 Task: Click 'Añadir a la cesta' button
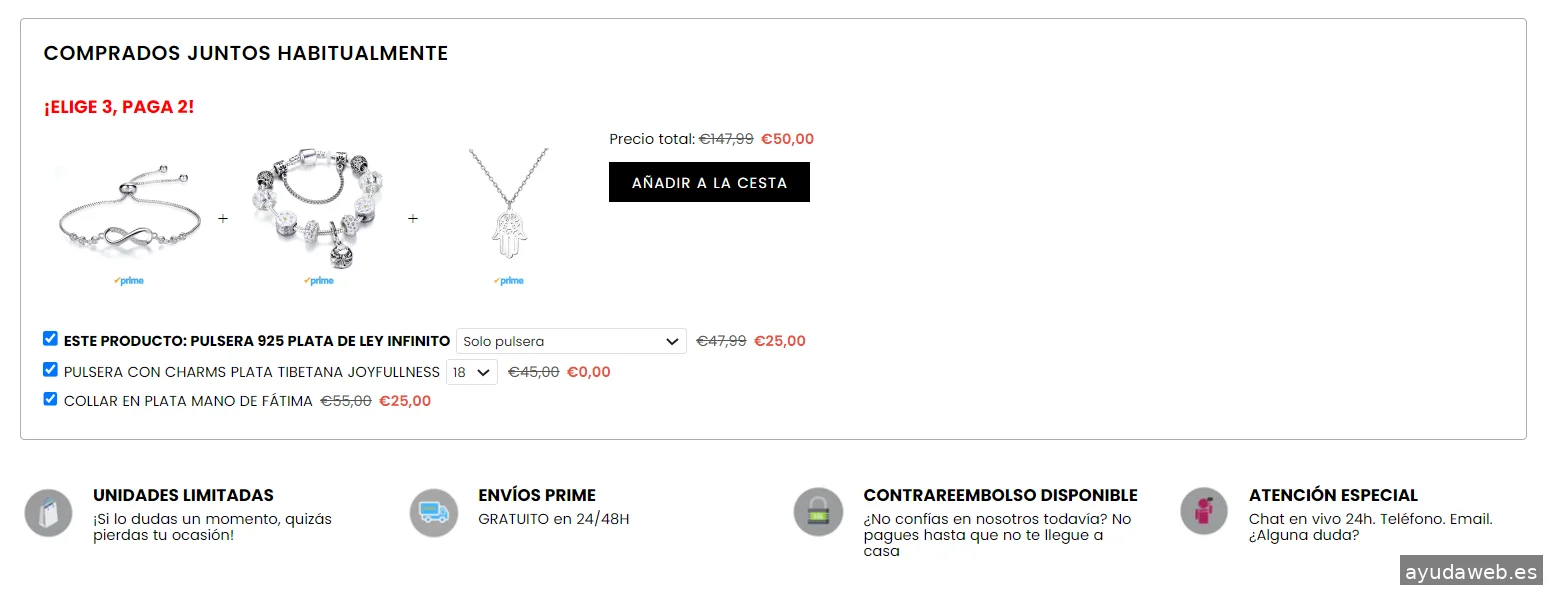[x=709, y=183]
